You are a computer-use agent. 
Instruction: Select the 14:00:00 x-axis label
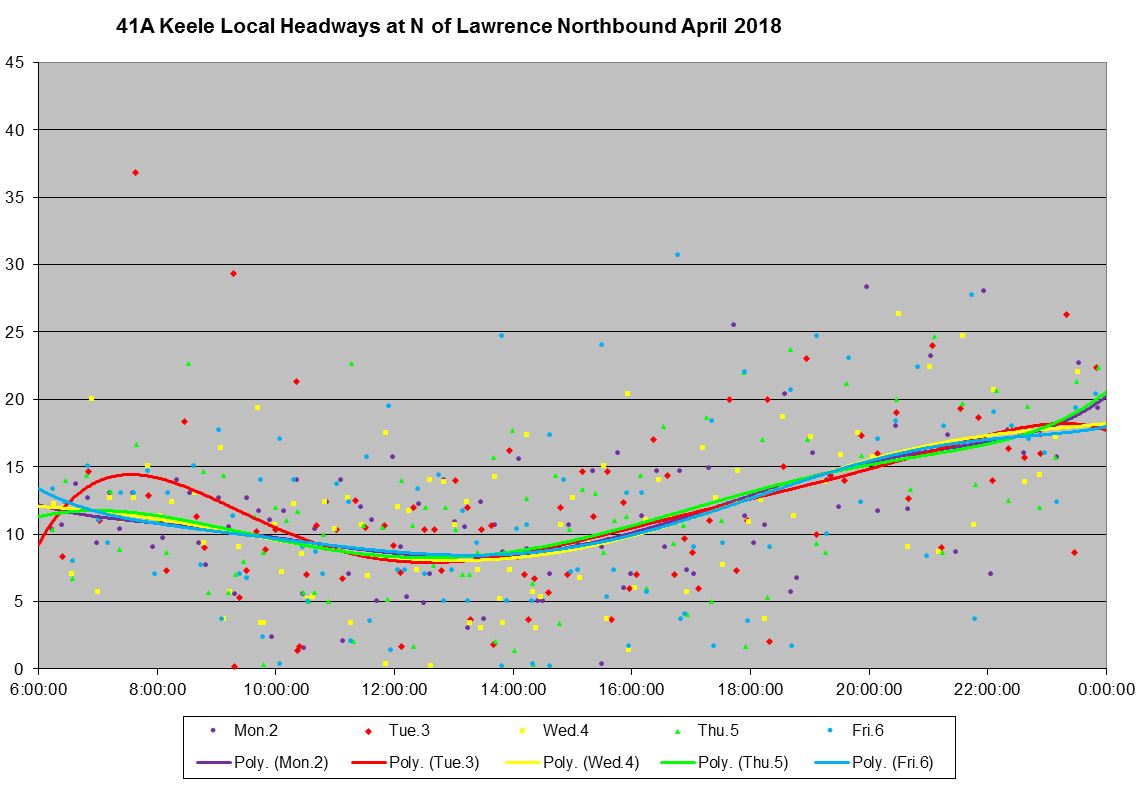(513, 689)
